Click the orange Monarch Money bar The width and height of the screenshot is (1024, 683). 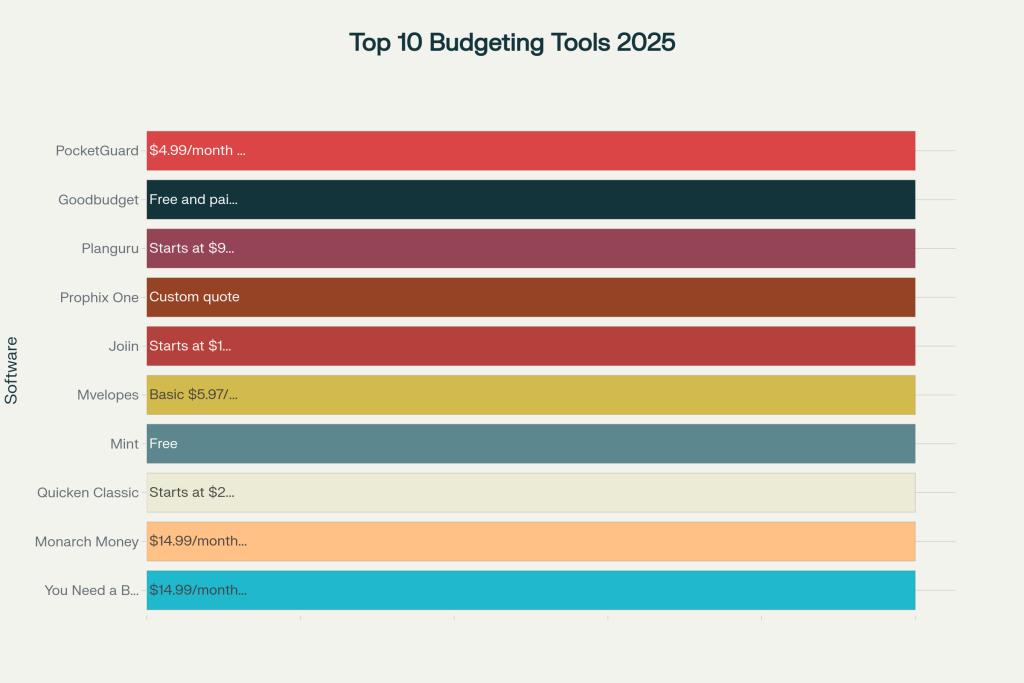click(531, 541)
